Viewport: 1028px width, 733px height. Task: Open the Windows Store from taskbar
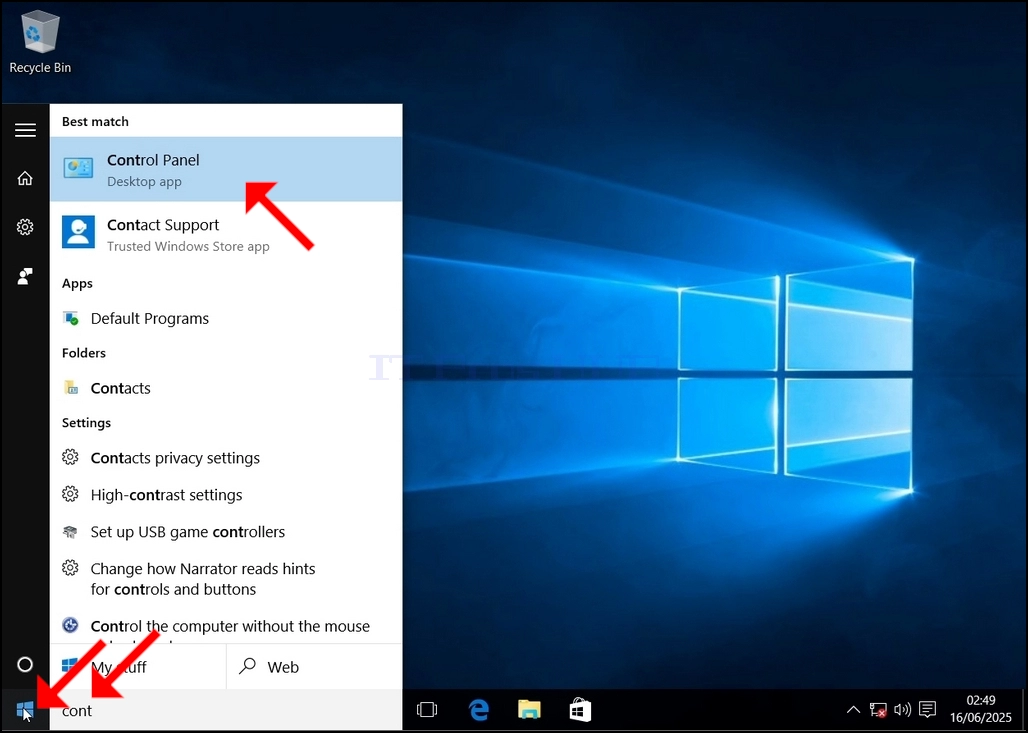point(580,709)
